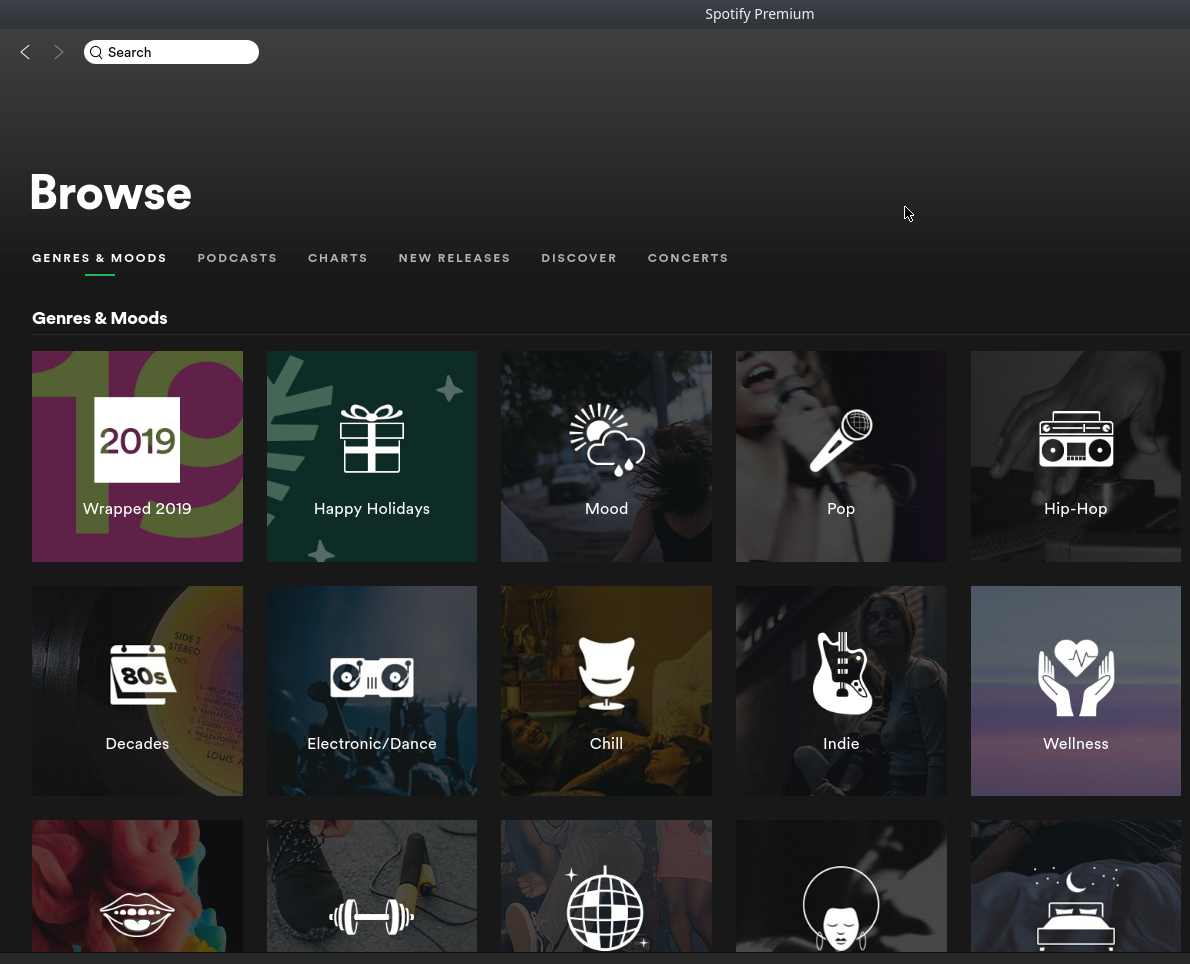
Task: Click the Browse page title
Action: tap(111, 193)
